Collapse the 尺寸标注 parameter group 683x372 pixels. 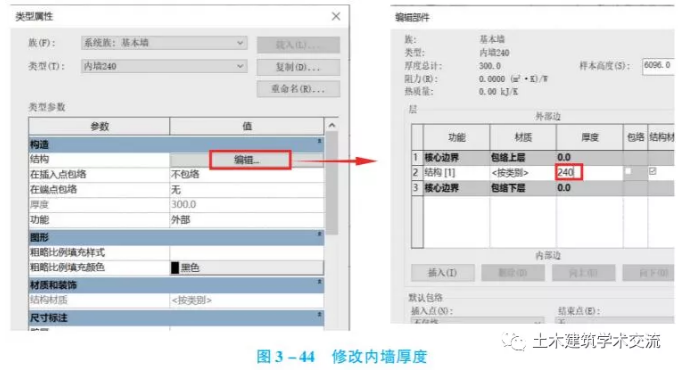coord(319,315)
